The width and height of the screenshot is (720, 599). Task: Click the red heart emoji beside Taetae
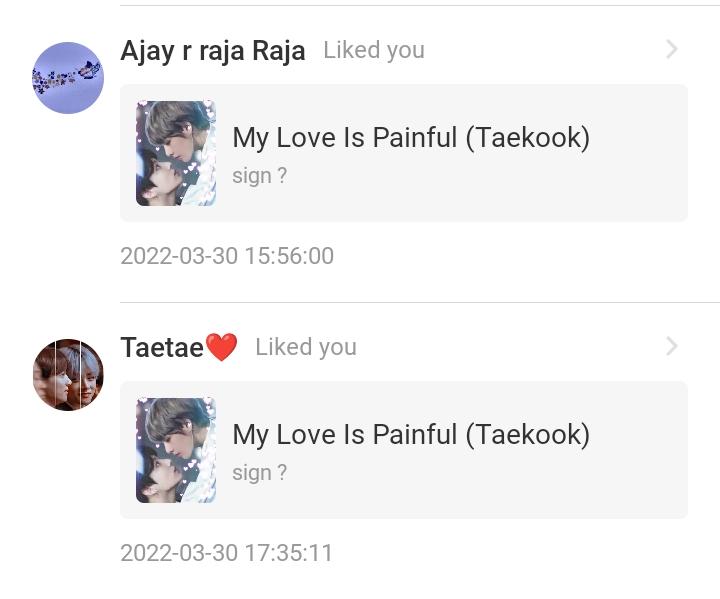(x=221, y=347)
